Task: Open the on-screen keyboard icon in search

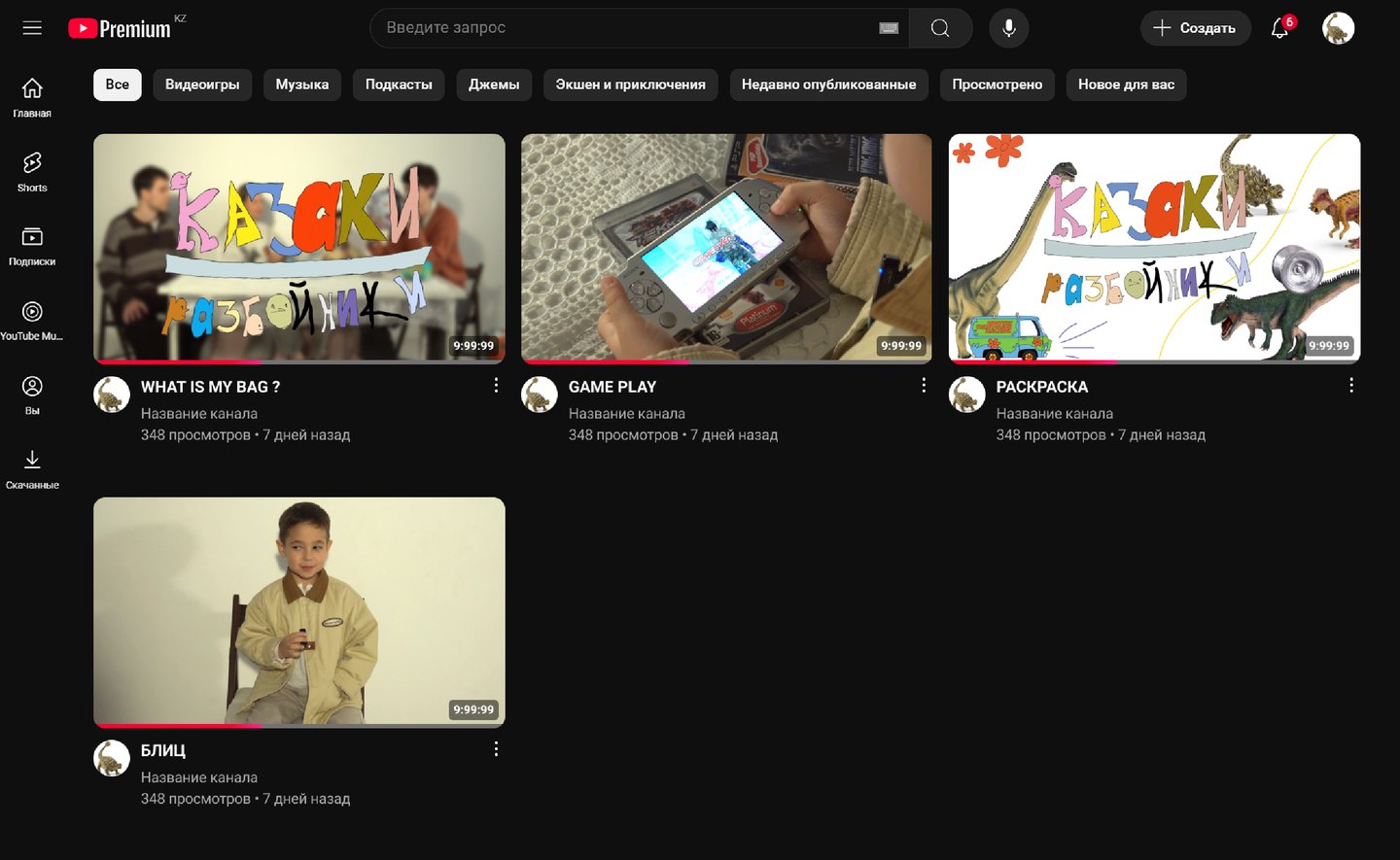Action: coord(889,28)
